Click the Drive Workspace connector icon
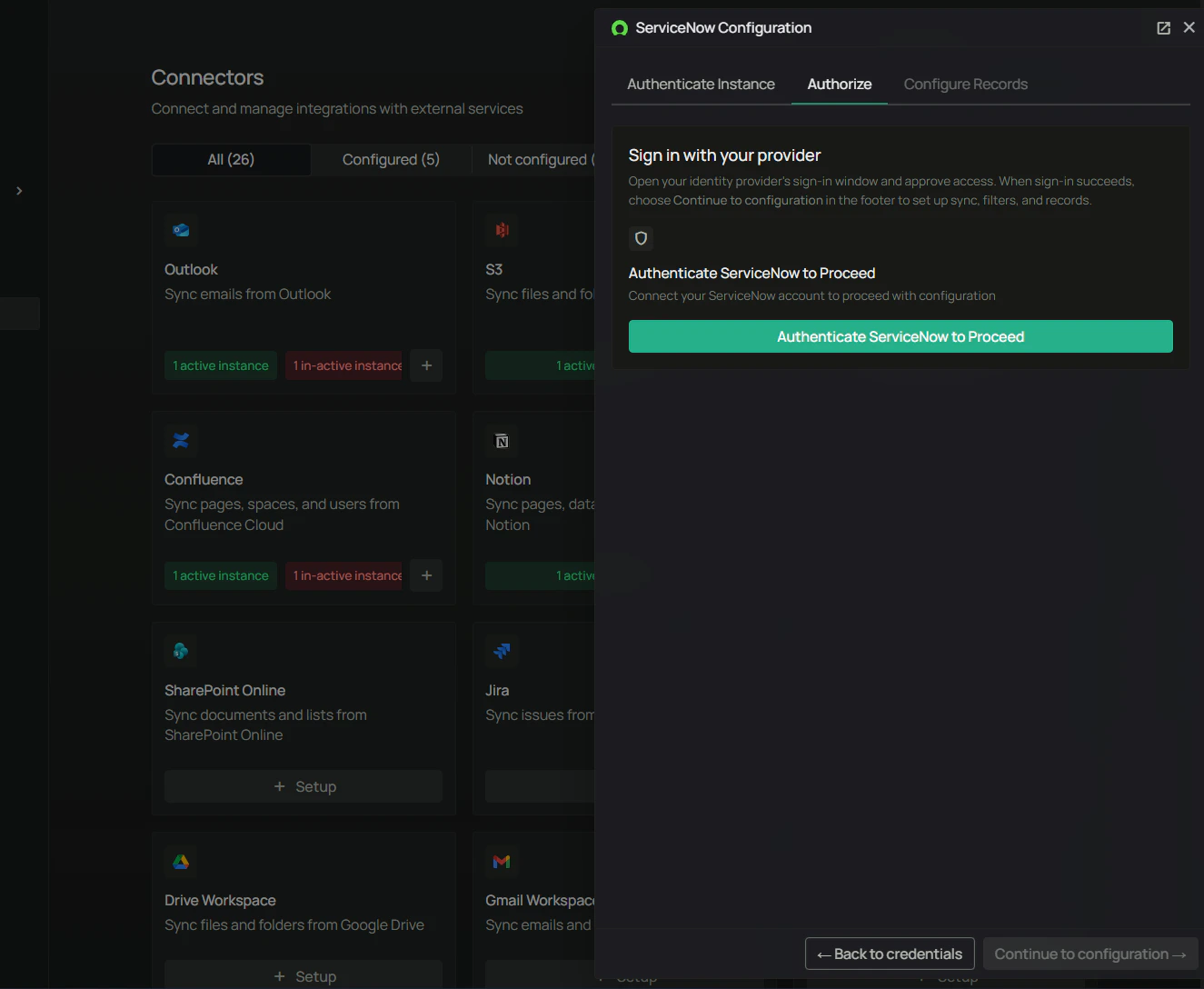Viewport: 1204px width, 989px height. pos(181,861)
